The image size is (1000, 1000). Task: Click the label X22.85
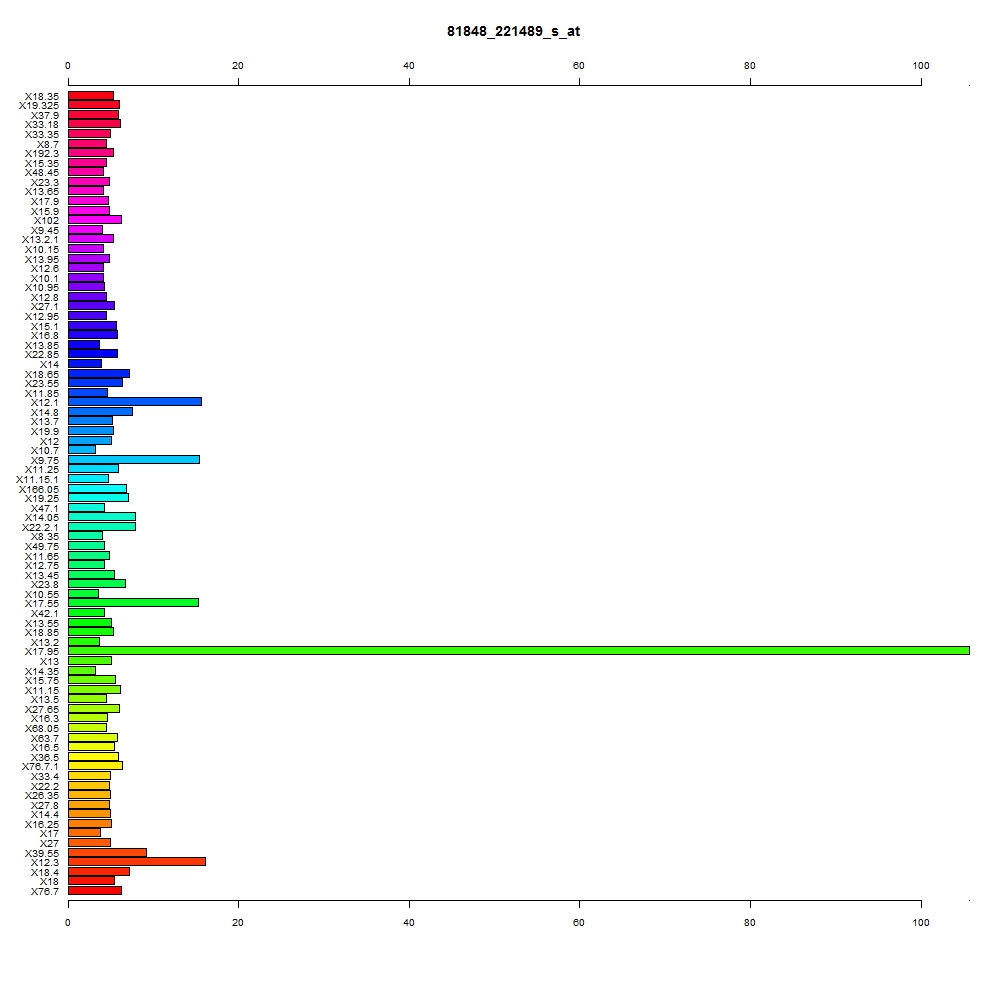coord(41,355)
